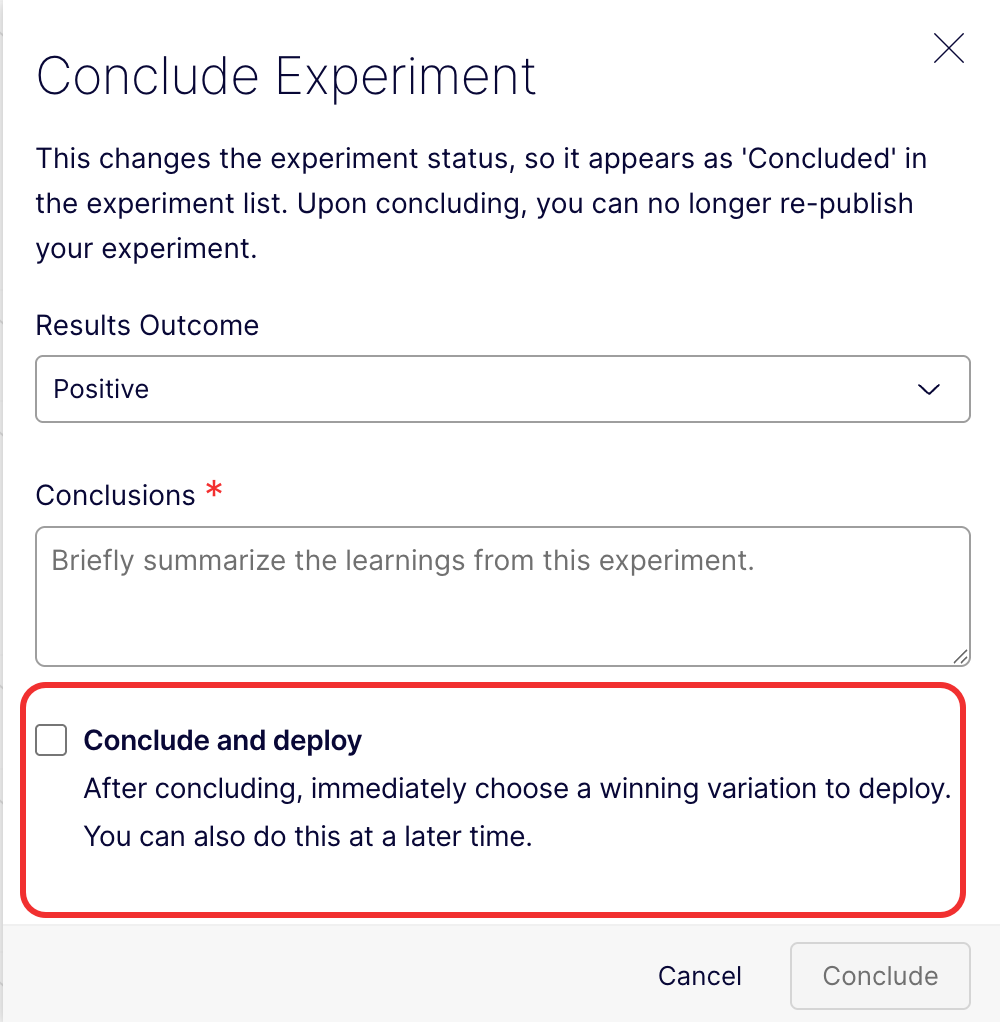Viewport: 1000px width, 1022px height.
Task: Click the Conclude button
Action: [880, 976]
